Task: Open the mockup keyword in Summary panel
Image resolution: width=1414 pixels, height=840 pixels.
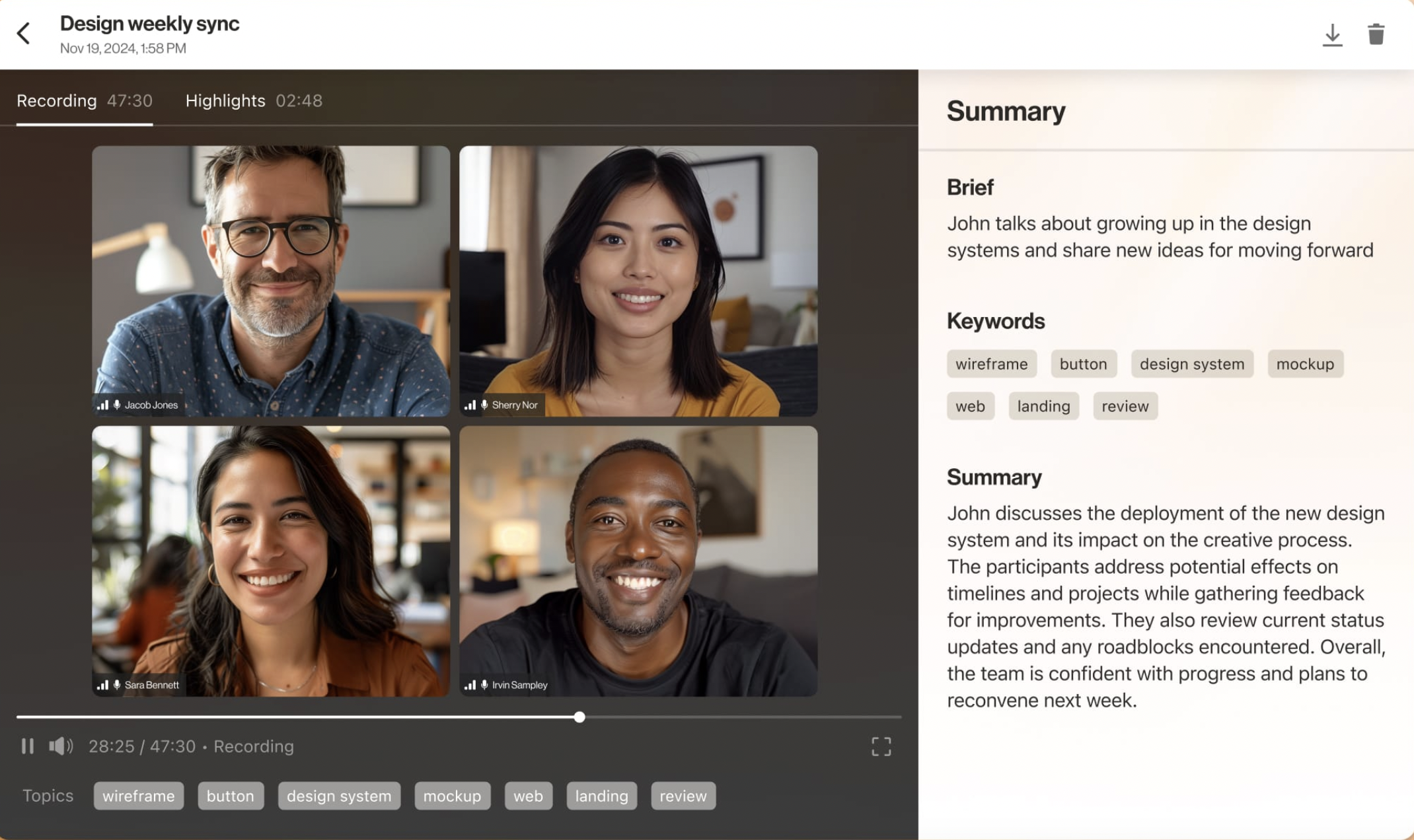Action: pyautogui.click(x=1304, y=364)
